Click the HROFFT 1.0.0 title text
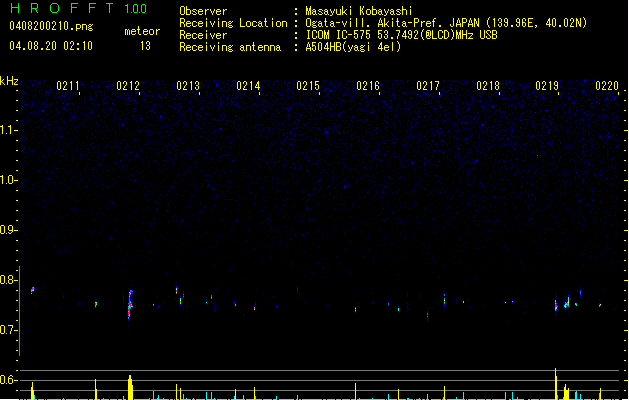This screenshot has width=629, height=400. pyautogui.click(x=78, y=8)
